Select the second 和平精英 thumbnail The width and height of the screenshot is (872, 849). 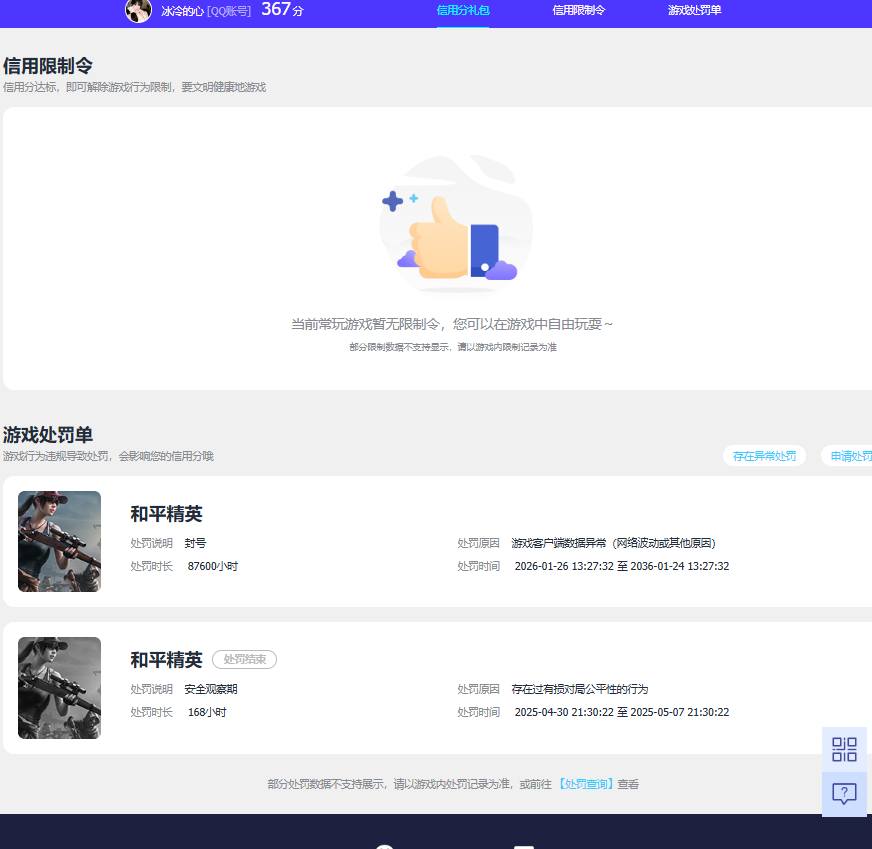[x=59, y=687]
